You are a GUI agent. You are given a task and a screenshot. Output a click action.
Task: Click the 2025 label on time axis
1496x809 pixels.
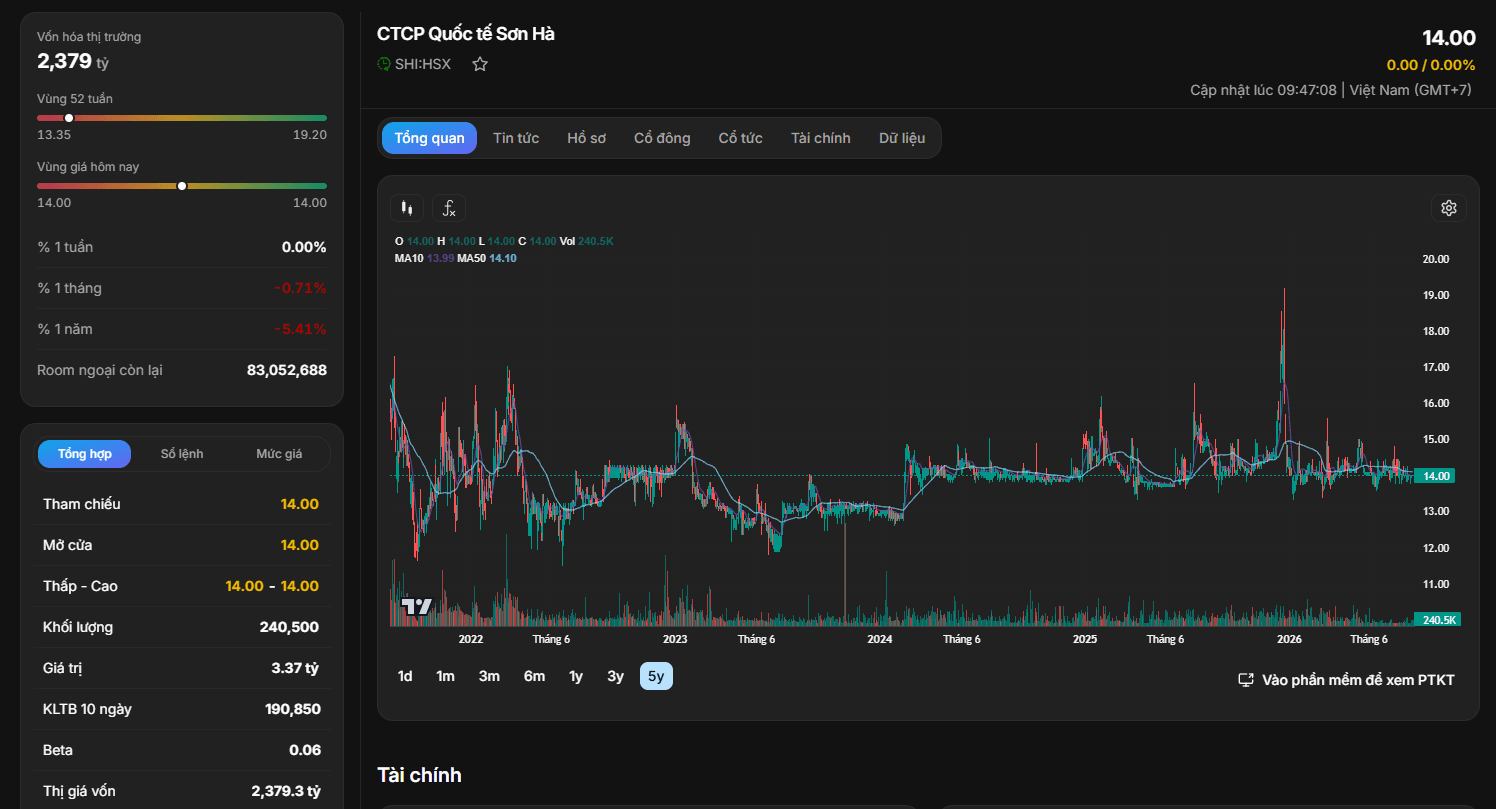click(1085, 639)
